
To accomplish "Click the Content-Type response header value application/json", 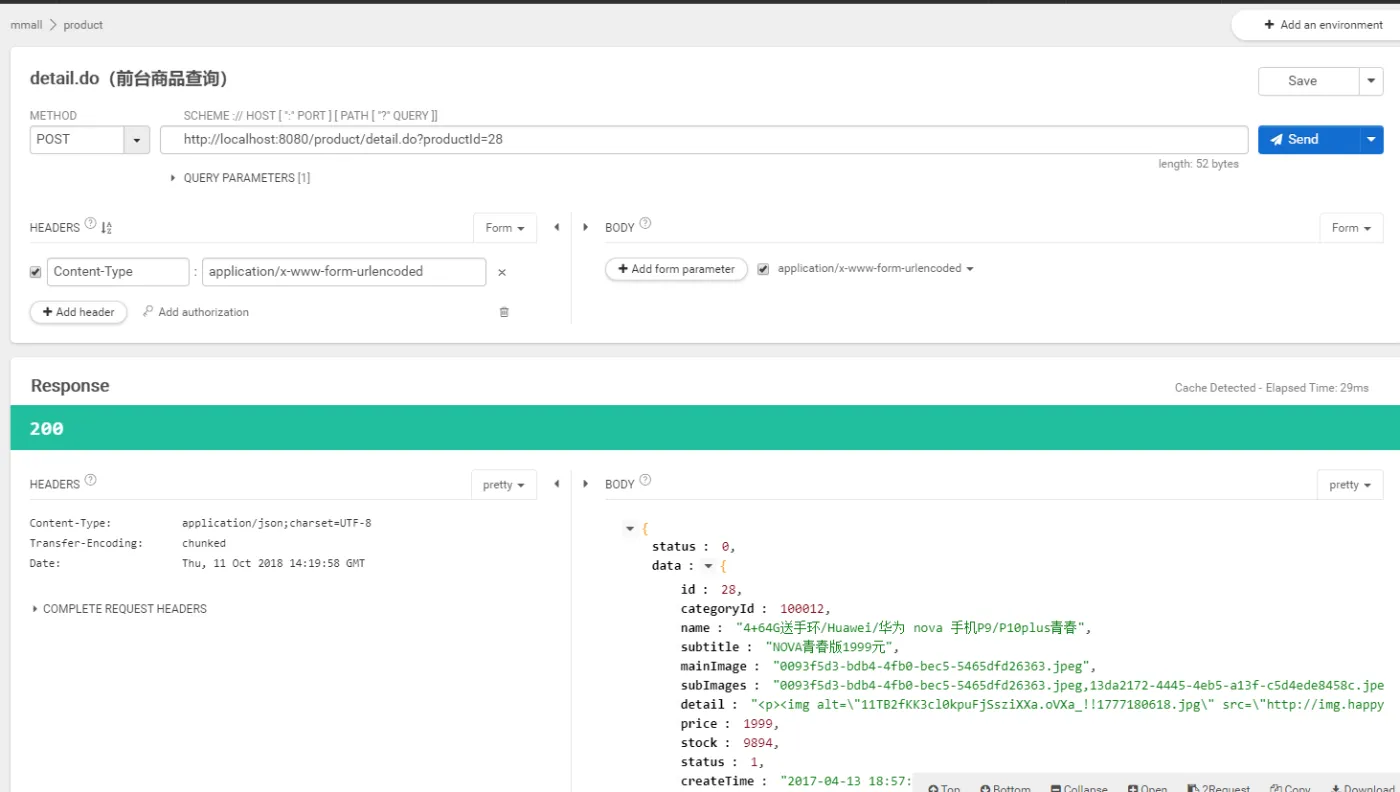I will pyautogui.click(x=277, y=523).
